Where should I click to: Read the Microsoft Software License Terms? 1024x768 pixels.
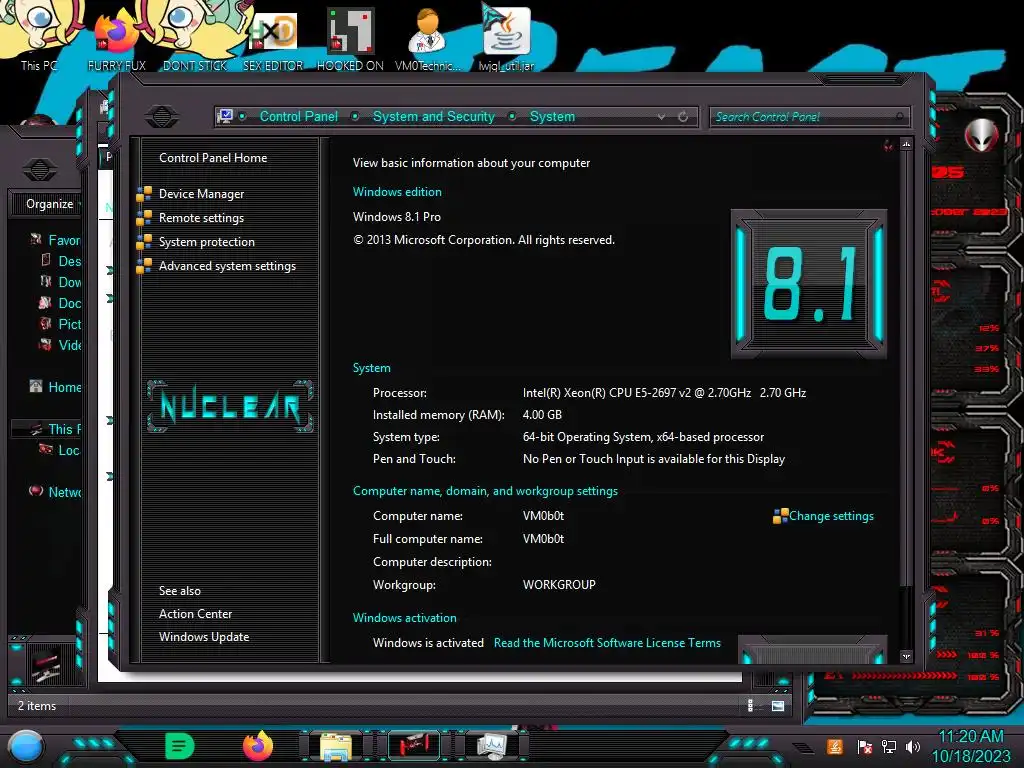607,643
